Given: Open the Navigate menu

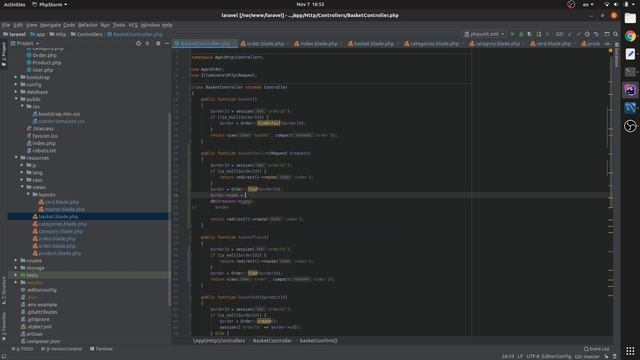Looking at the screenshot, I should (x=50, y=25).
